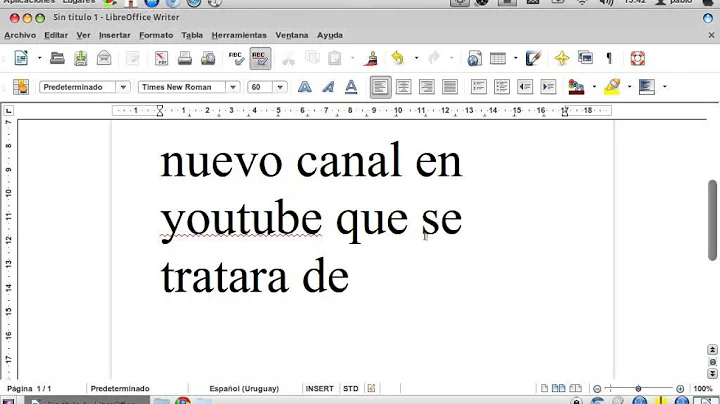This screenshot has width=720, height=404.
Task: Apply the Font Color
Action: pos(576,87)
